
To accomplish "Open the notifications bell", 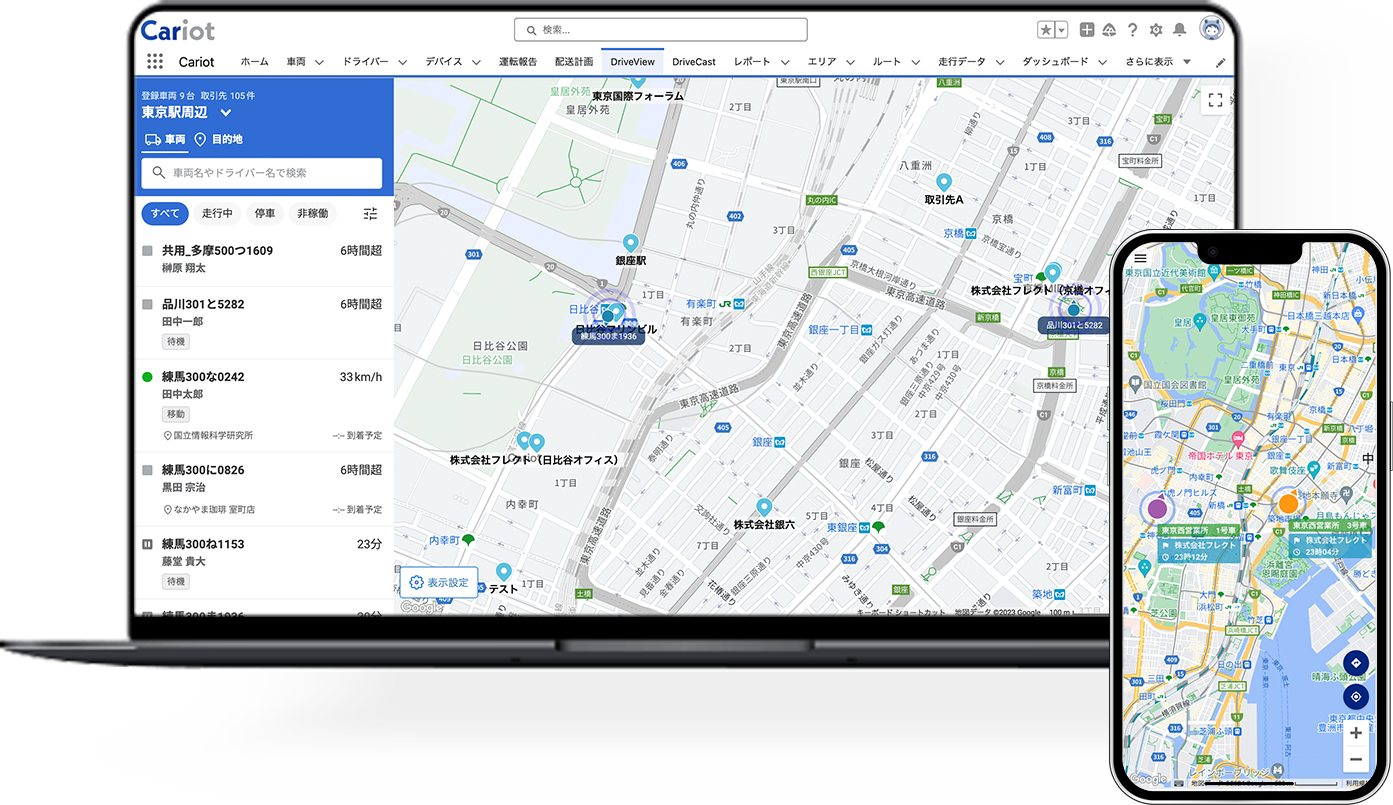I will [1180, 30].
